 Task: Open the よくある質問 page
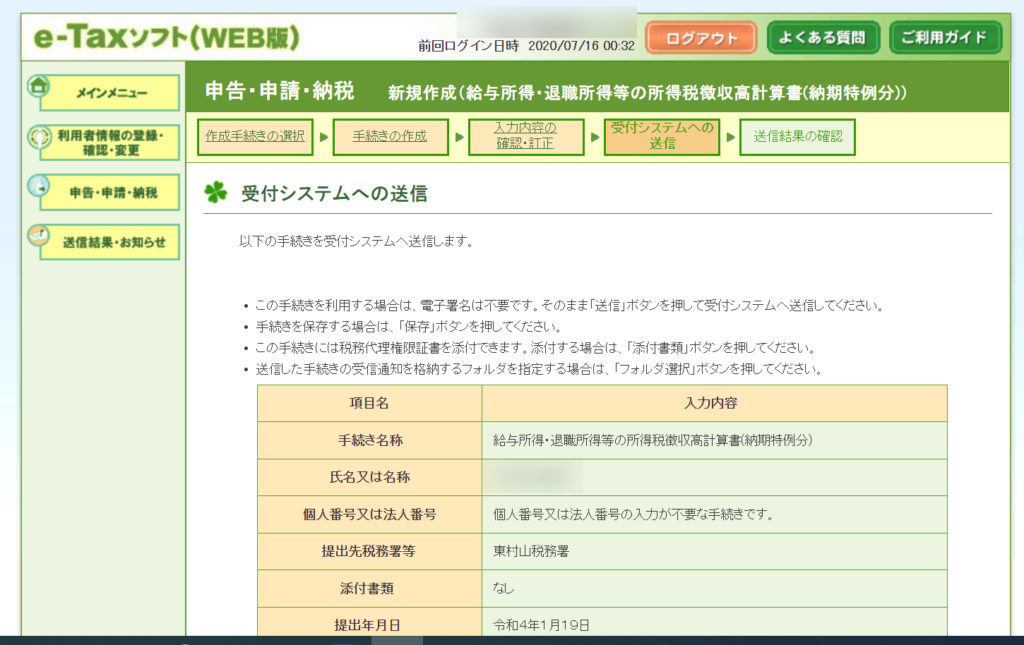point(823,38)
